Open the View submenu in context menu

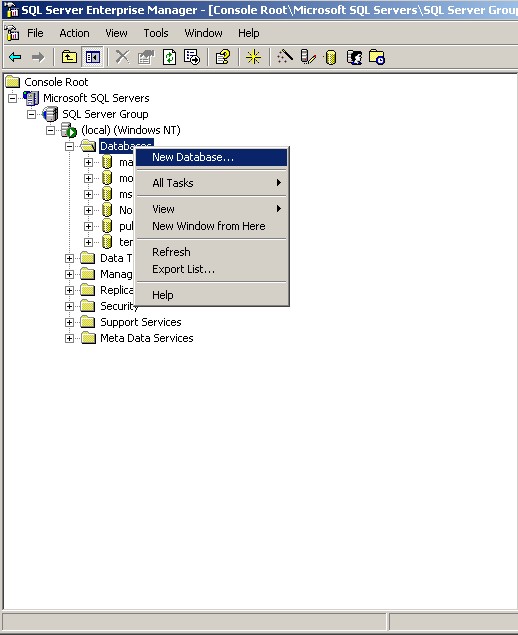211,209
